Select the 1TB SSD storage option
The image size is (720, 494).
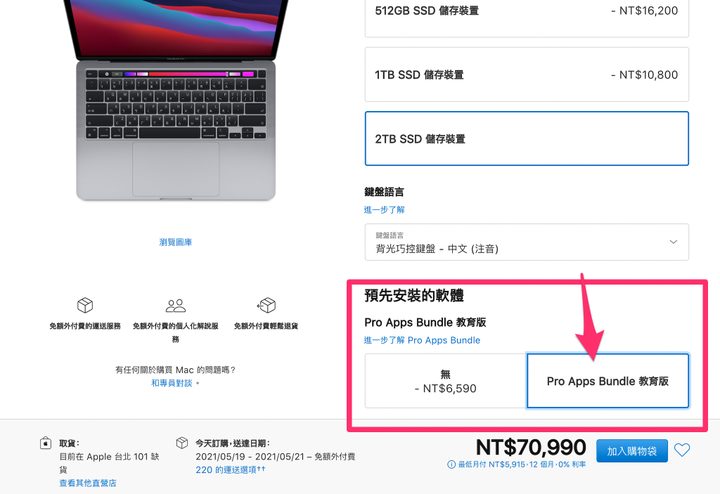coord(527,74)
